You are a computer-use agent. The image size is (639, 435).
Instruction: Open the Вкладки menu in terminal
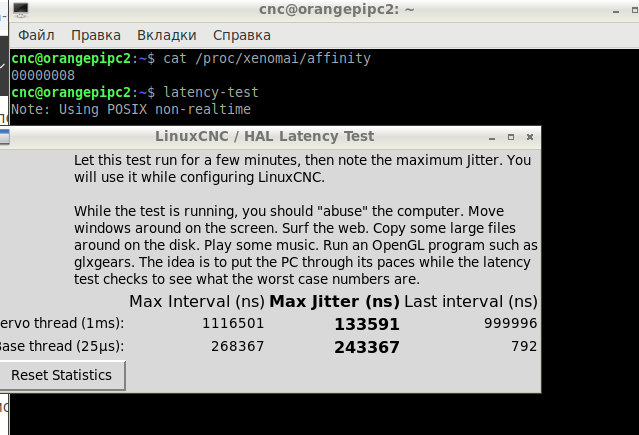pyautogui.click(x=167, y=35)
